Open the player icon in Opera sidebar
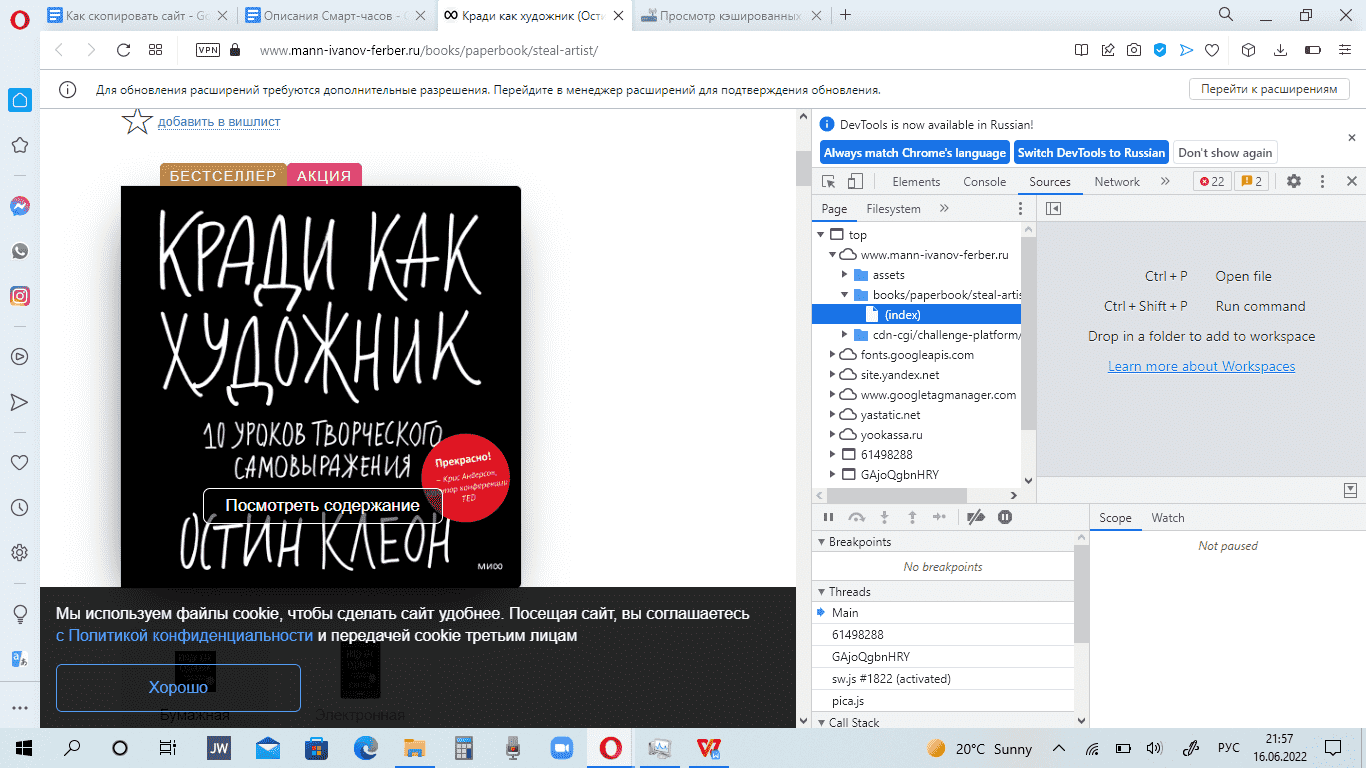Viewport: 1366px width, 768px height. coord(19,355)
